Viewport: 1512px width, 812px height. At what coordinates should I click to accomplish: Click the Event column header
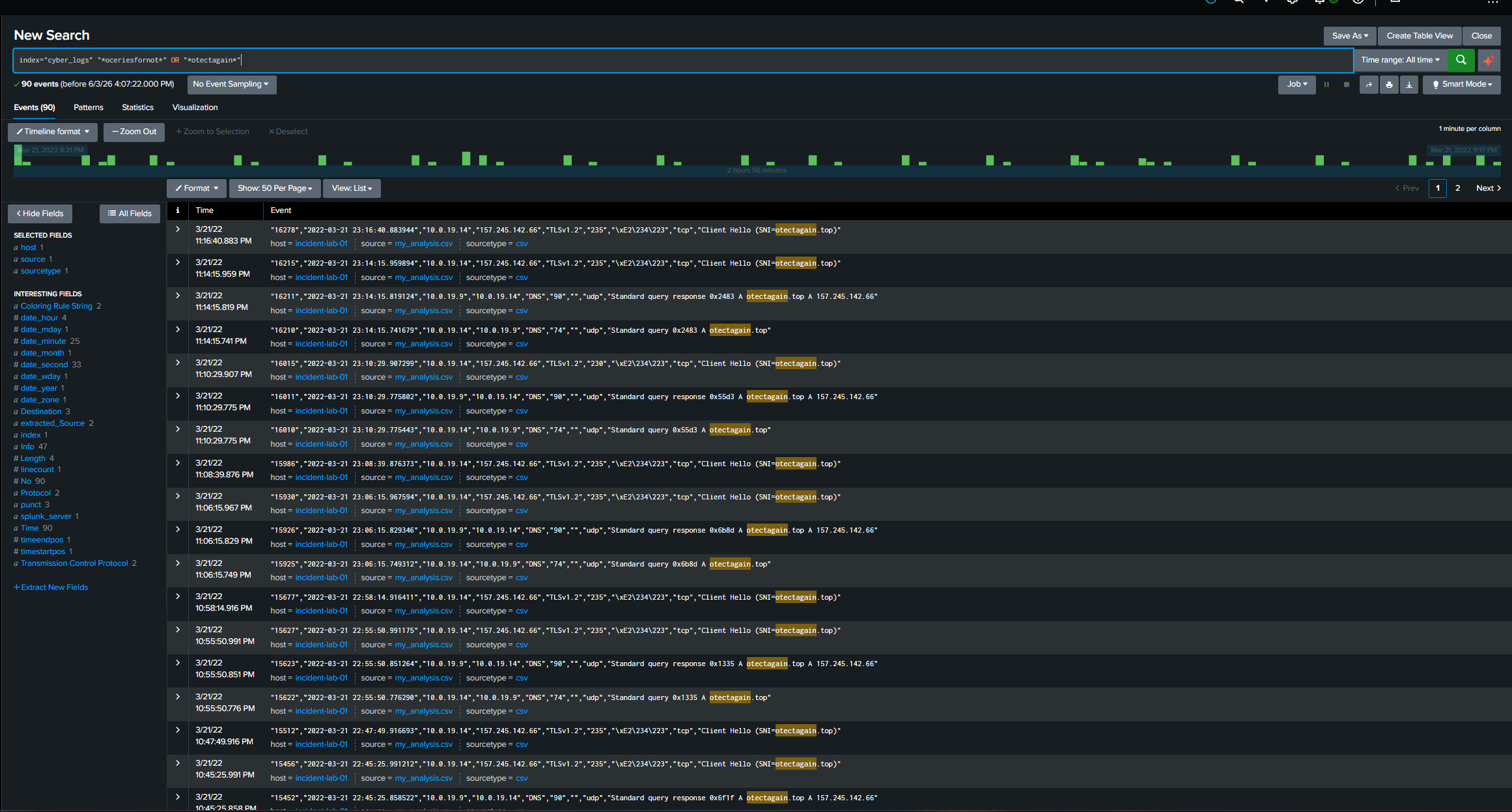(281, 210)
